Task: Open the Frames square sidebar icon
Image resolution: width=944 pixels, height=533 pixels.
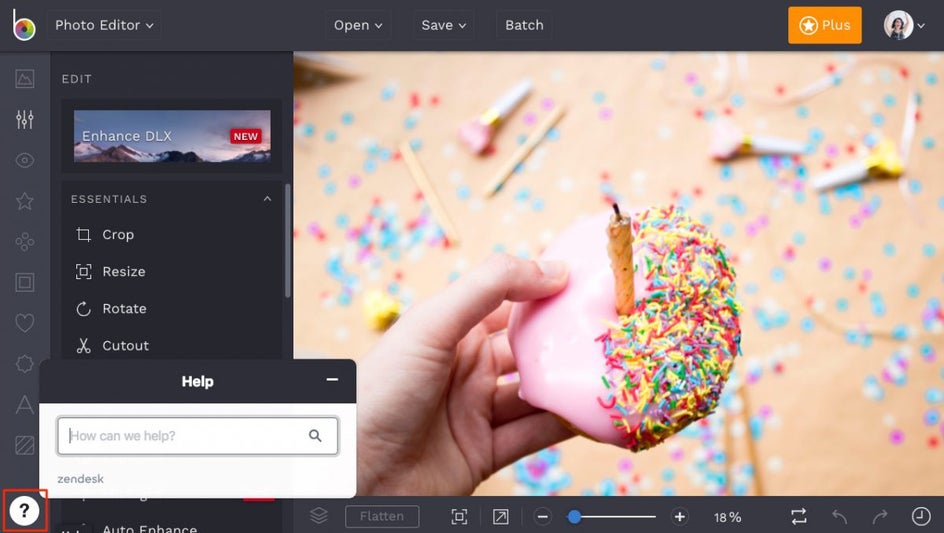Action: (x=25, y=282)
